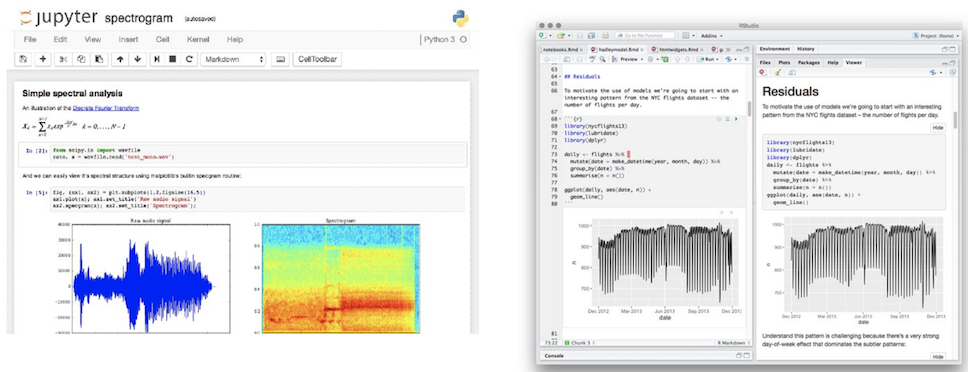The height and width of the screenshot is (372, 968).
Task: Cut the selected cell with the scissors icon
Action: 62,59
